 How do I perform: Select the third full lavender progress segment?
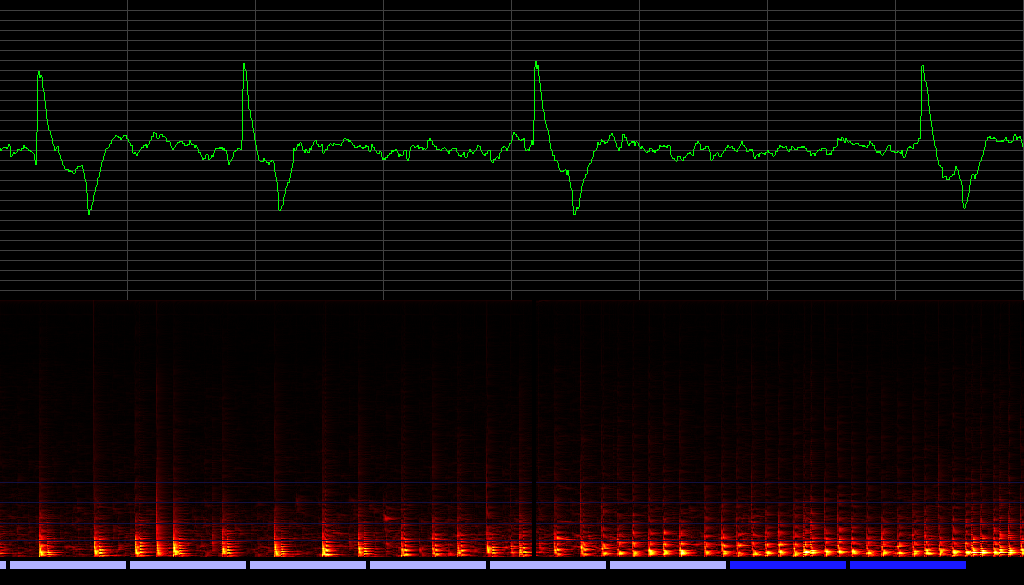(308, 565)
